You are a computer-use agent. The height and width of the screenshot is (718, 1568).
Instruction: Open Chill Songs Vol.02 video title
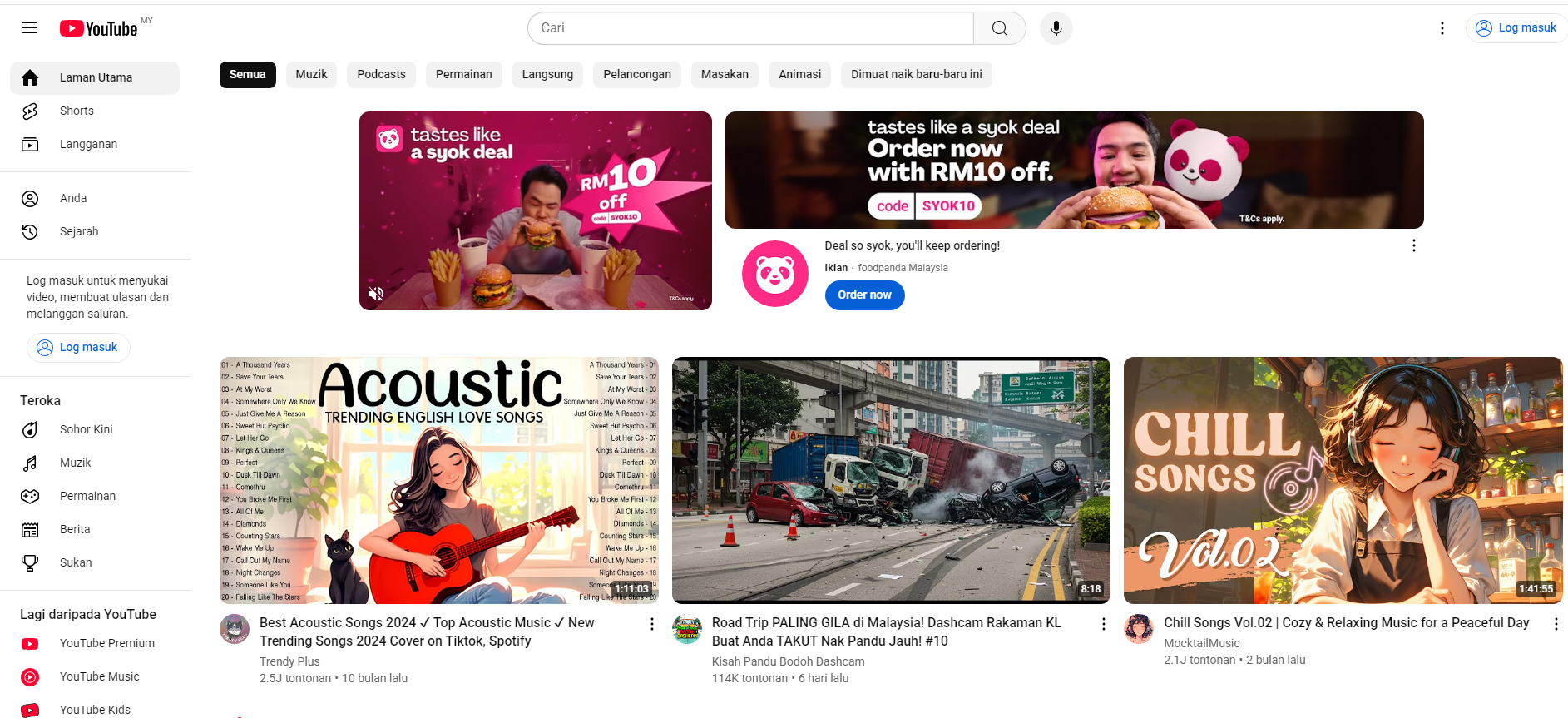[1347, 622]
